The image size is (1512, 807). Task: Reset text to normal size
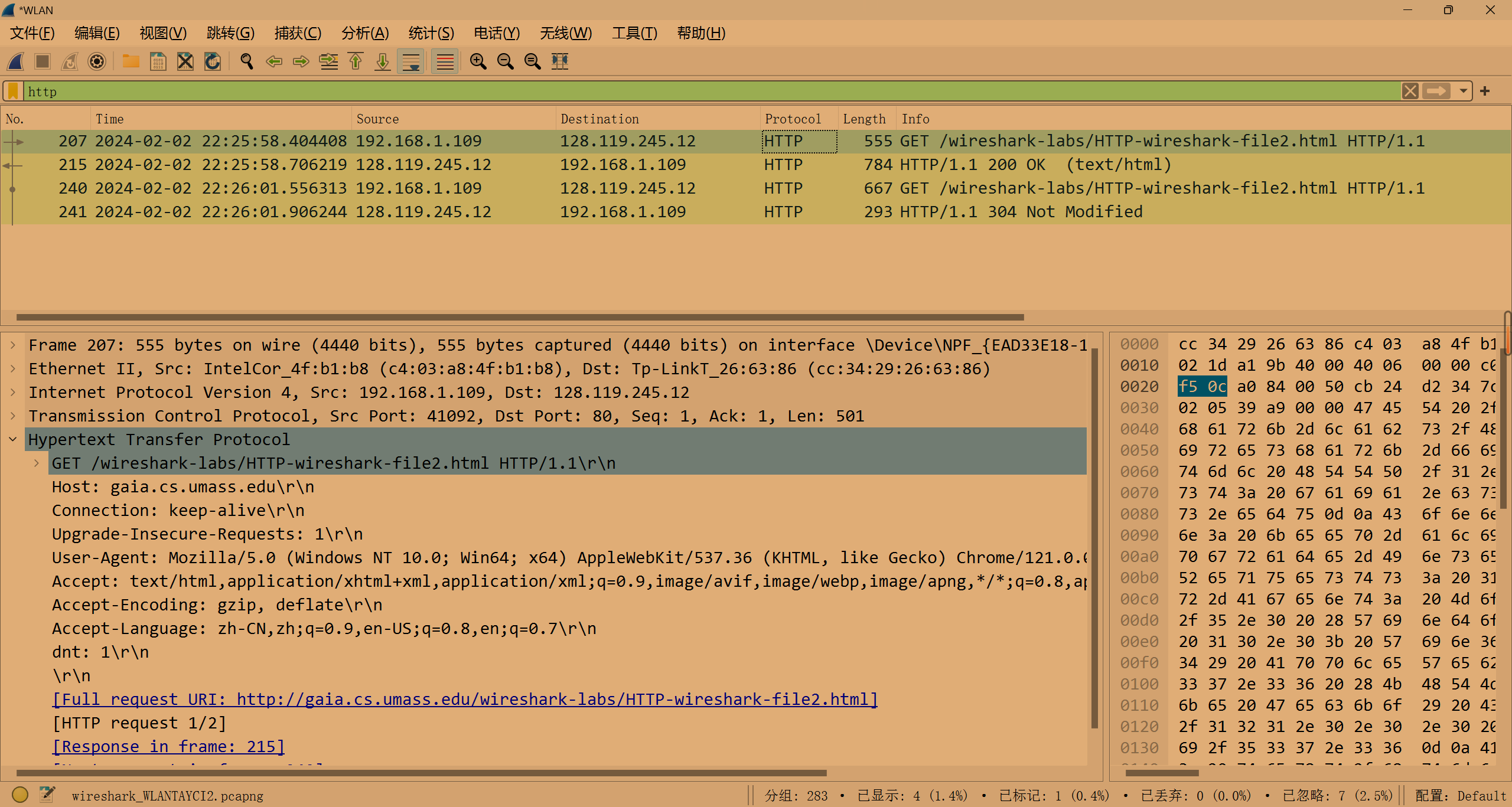tap(533, 61)
